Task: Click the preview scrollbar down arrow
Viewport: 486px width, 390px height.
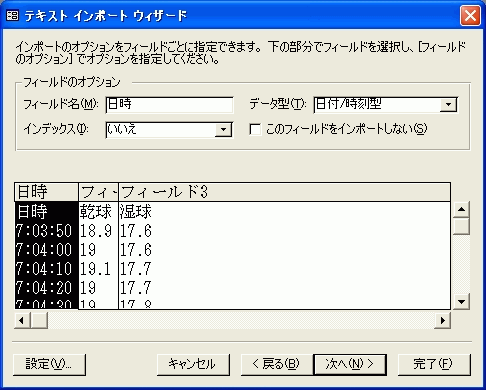Action: click(x=461, y=302)
